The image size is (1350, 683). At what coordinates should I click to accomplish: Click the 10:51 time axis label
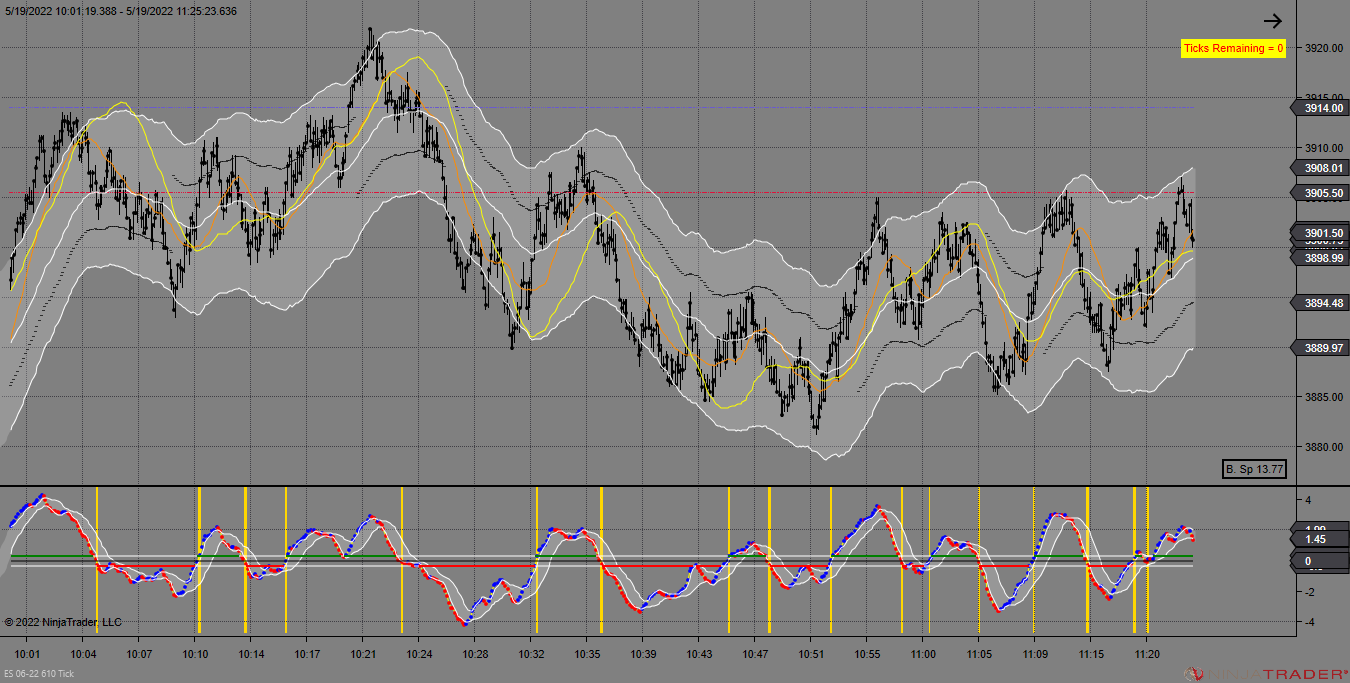[811, 654]
